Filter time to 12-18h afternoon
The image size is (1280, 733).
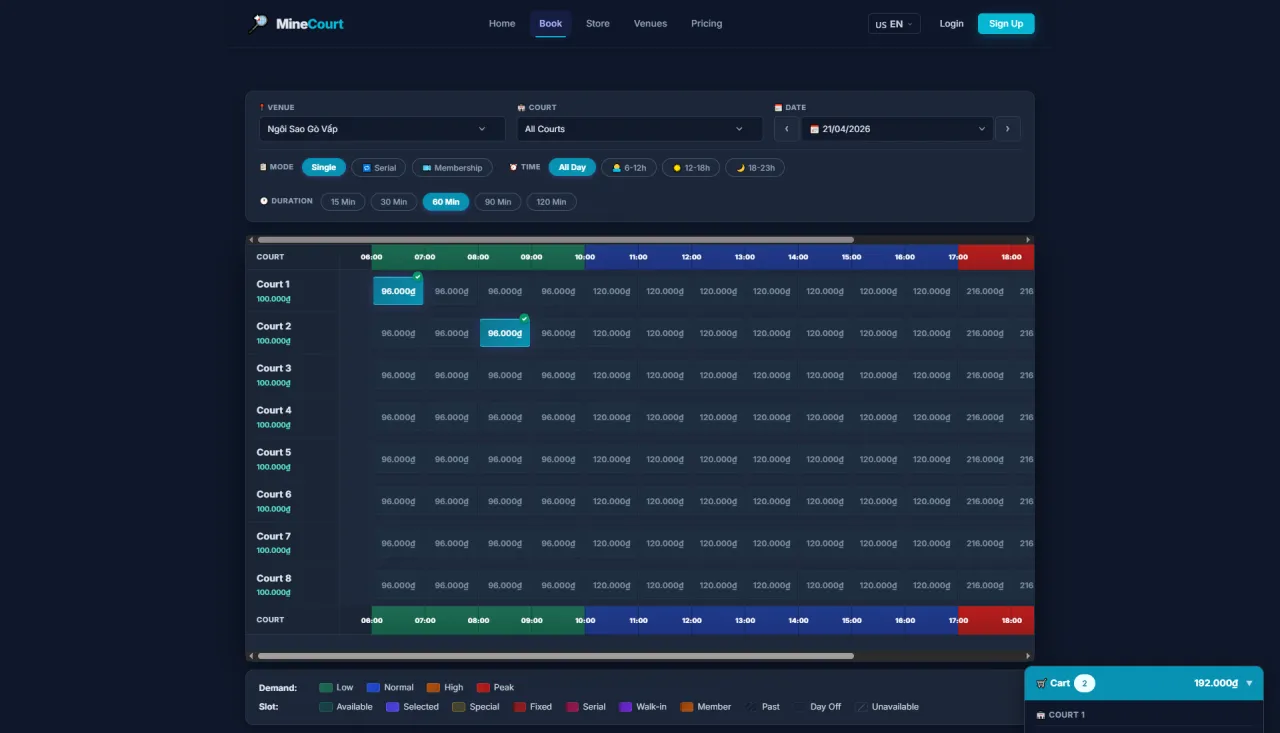tap(691, 168)
